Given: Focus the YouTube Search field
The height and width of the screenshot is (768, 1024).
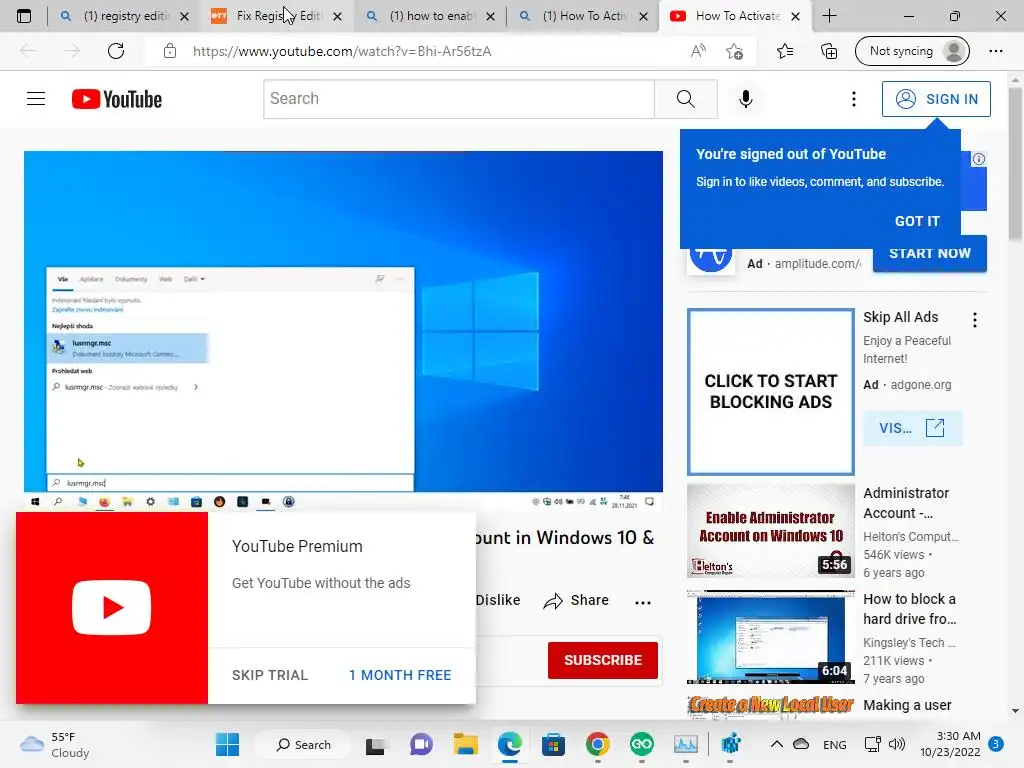Looking at the screenshot, I should pyautogui.click(x=459, y=99).
